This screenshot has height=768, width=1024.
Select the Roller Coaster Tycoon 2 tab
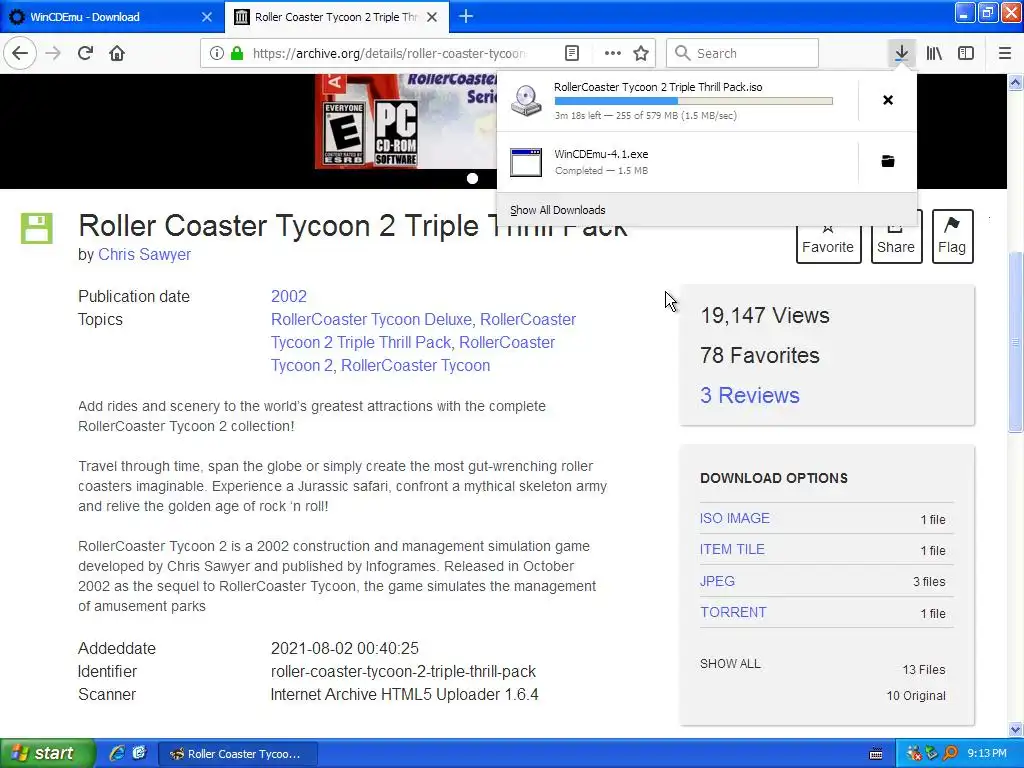337,17
